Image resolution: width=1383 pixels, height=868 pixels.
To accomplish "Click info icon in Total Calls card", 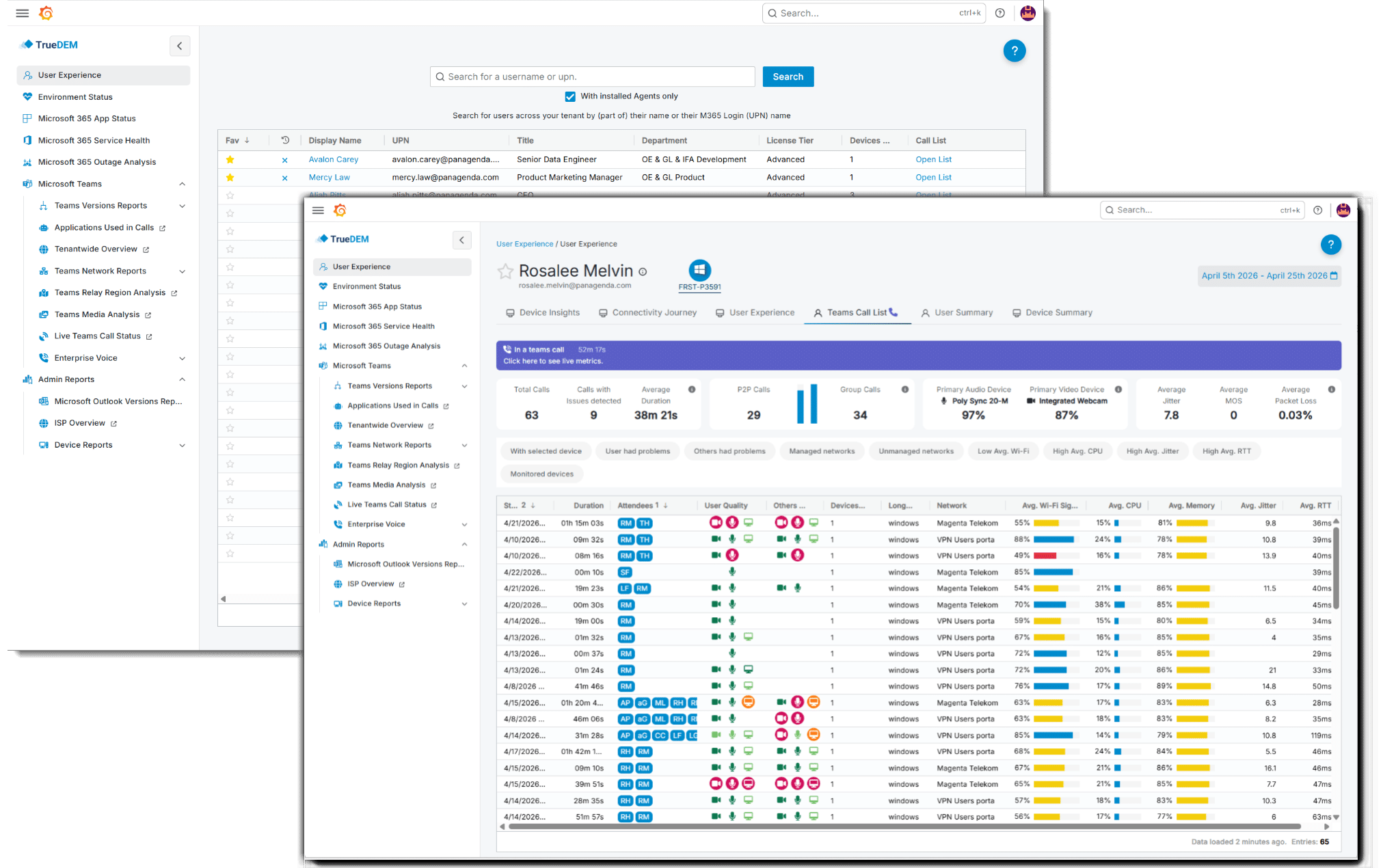I will point(692,390).
